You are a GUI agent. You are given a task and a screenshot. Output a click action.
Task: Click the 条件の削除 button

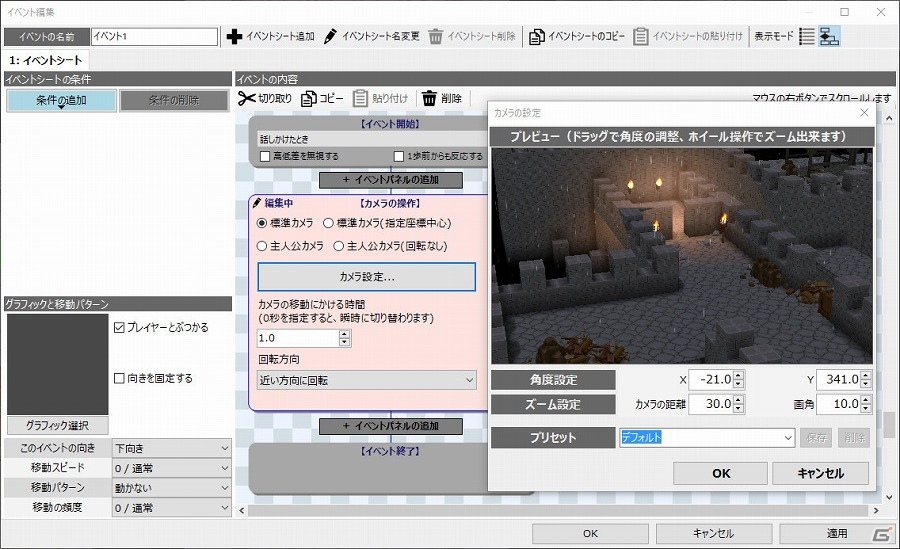pos(174,100)
